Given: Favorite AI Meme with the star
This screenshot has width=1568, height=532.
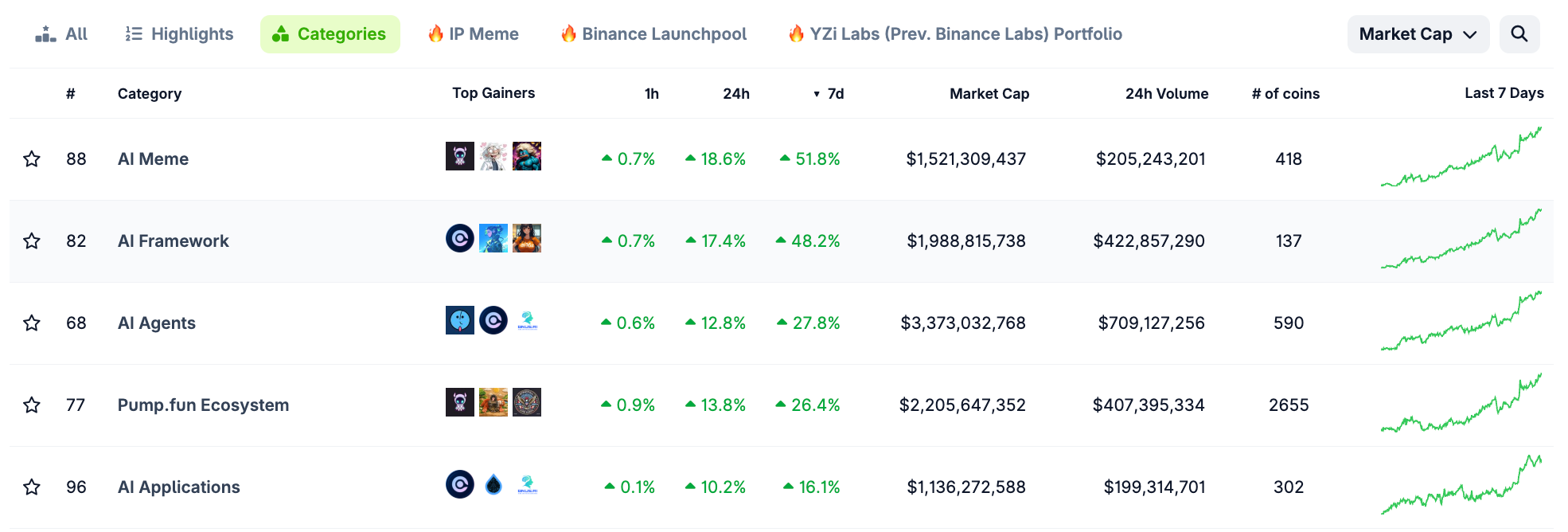Looking at the screenshot, I should [32, 159].
